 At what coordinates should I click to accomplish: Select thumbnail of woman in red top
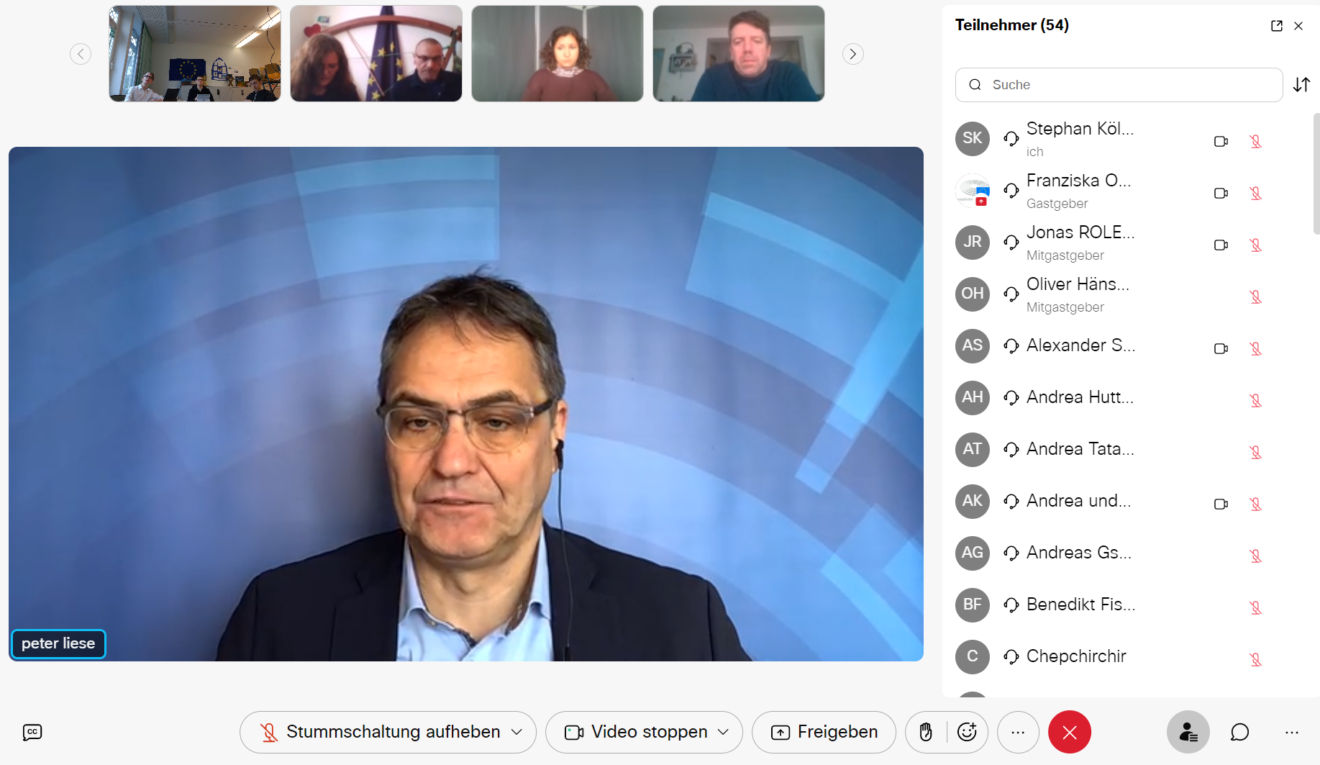557,54
